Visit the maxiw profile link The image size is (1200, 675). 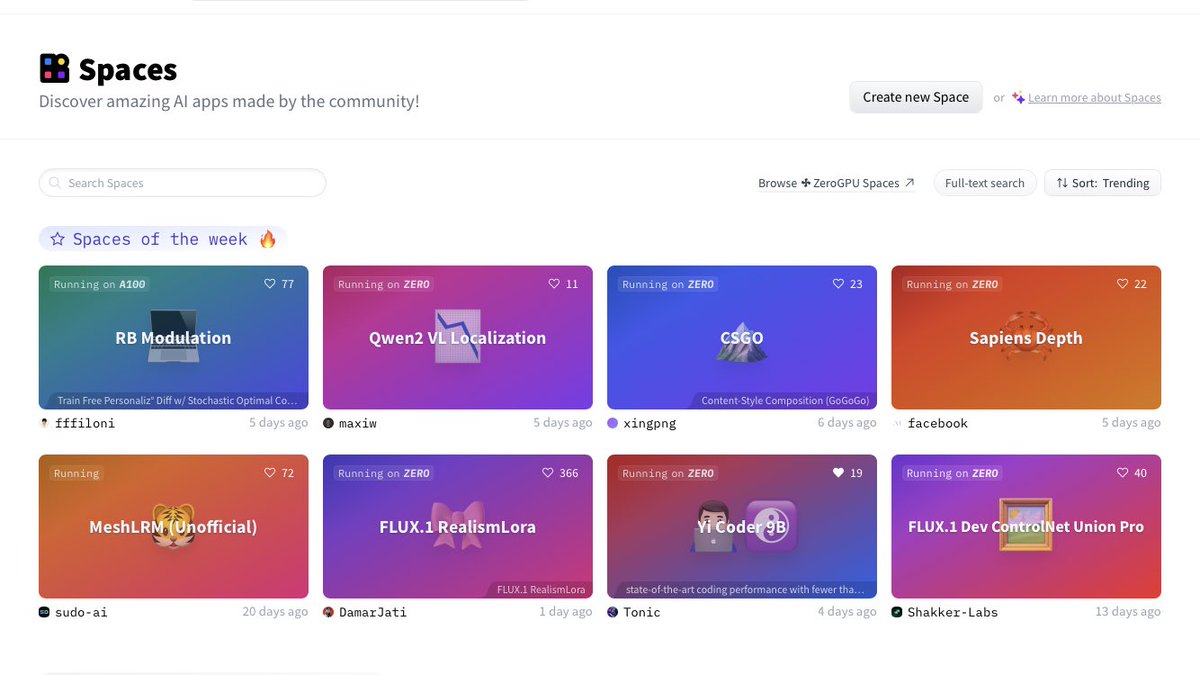click(x=358, y=423)
